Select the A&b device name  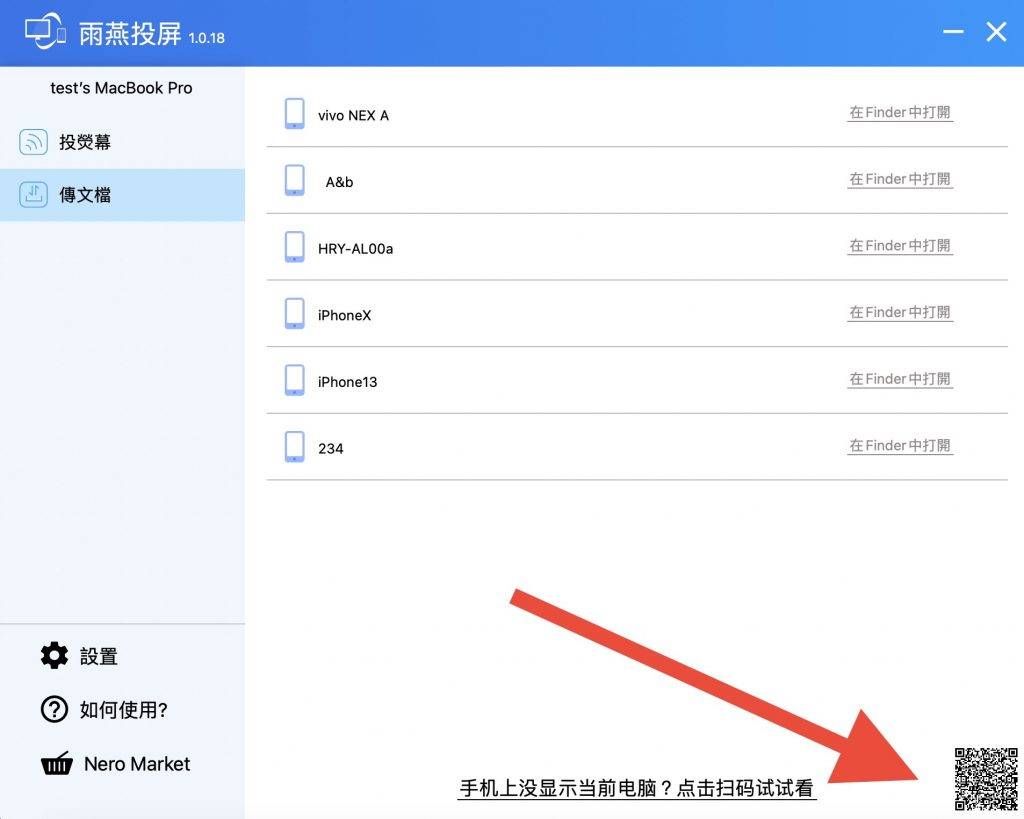point(340,182)
